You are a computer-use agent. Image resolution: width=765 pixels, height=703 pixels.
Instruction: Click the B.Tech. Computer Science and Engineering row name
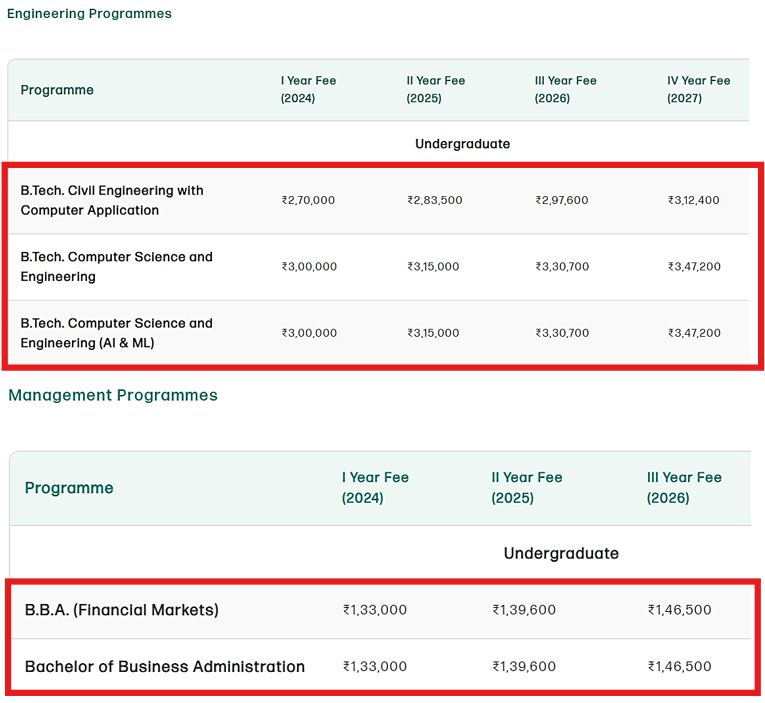[x=117, y=266]
